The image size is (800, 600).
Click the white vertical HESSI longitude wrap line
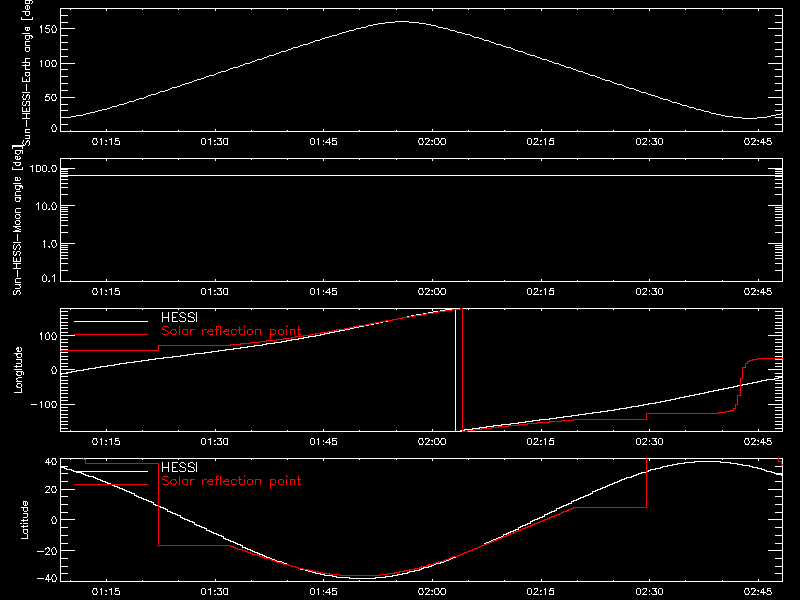coord(456,370)
